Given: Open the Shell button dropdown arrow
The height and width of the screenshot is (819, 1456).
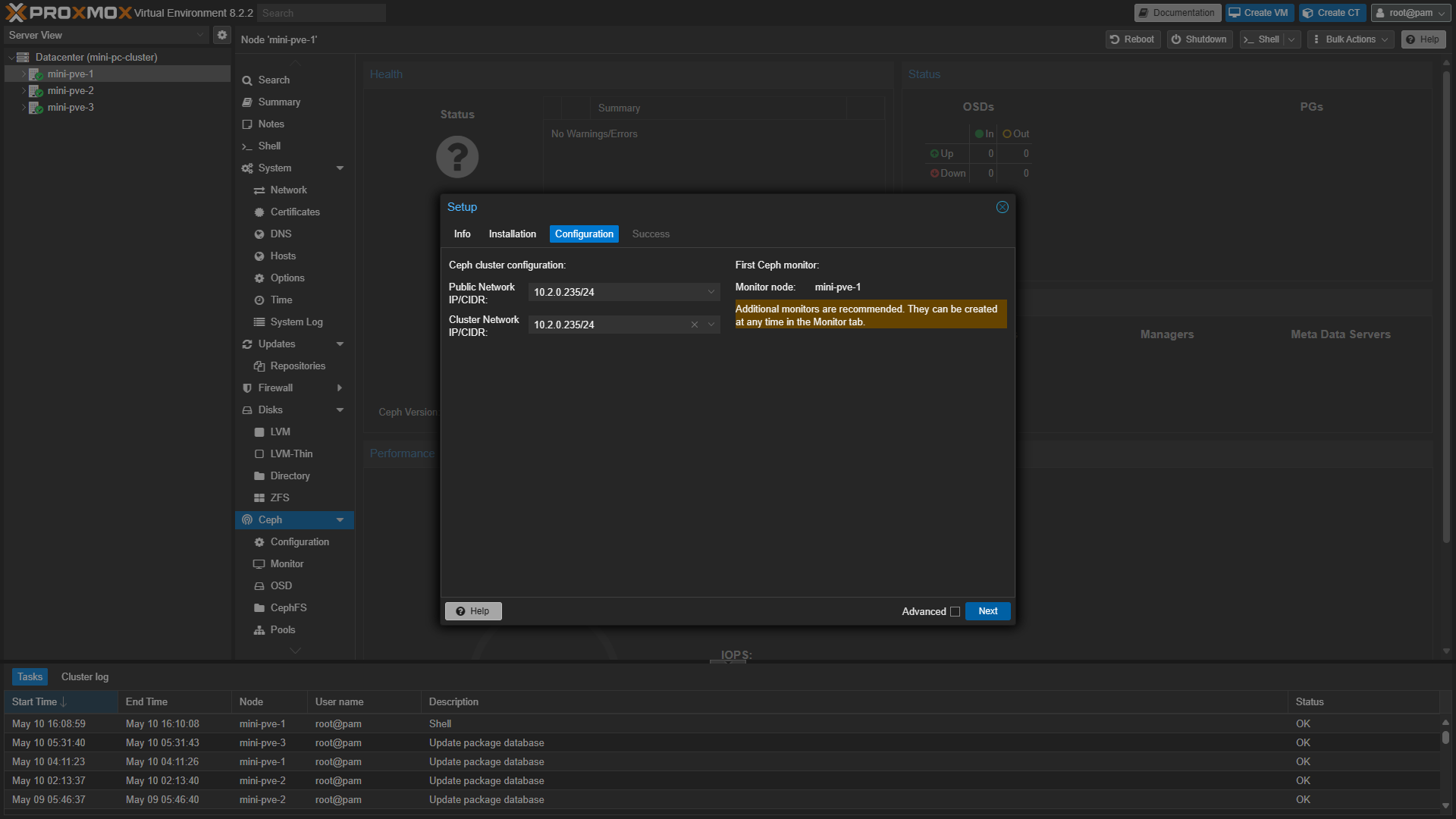Looking at the screenshot, I should [x=1291, y=39].
